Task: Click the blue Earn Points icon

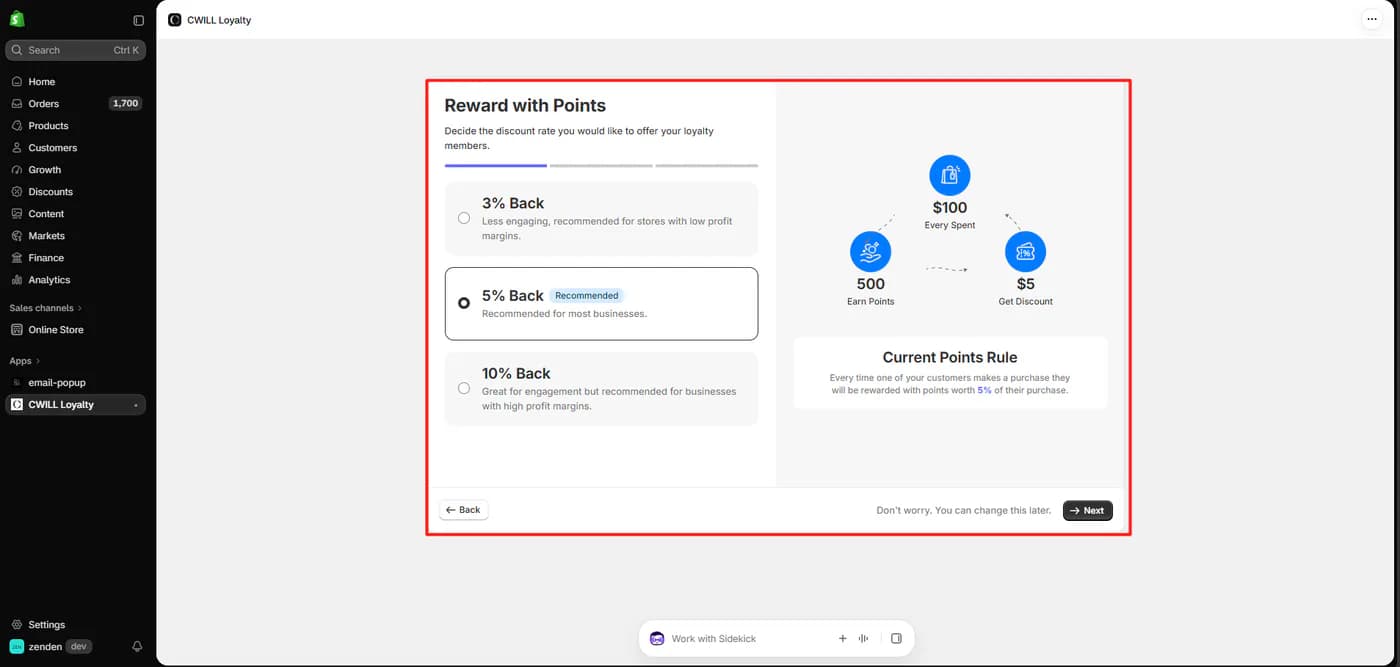Action: [870, 252]
